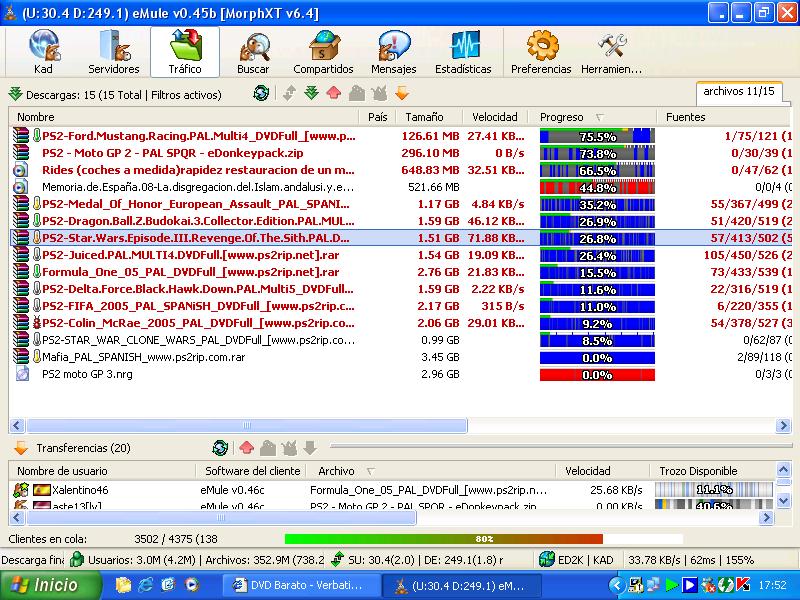
Task: Open the folder icon in quick launch
Action: point(123,585)
